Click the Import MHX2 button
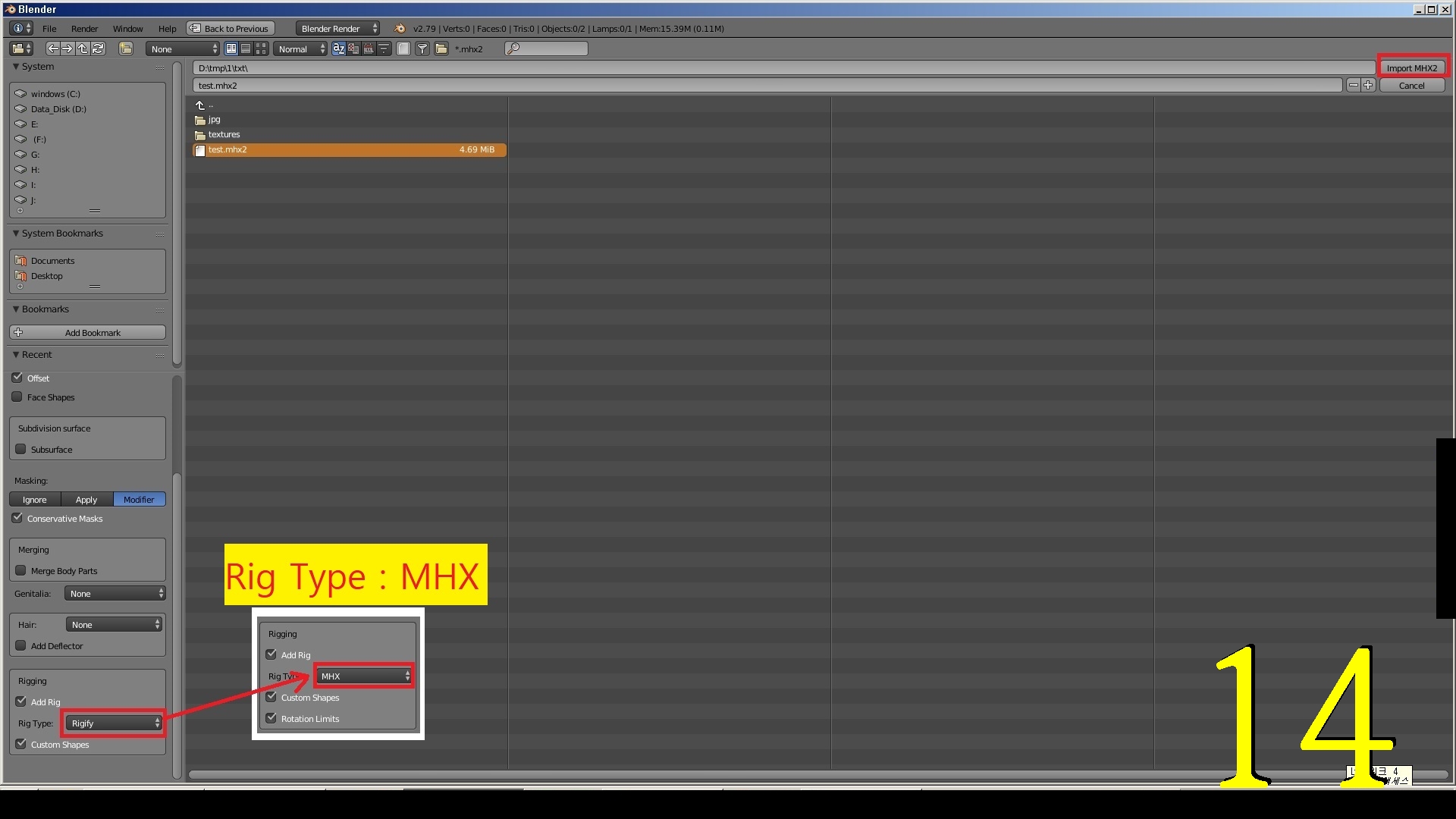 [x=1412, y=67]
